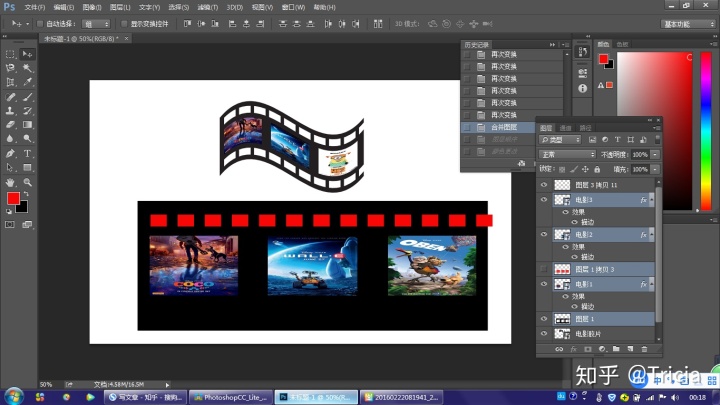720x405 pixels.
Task: Switch to the 路径 tab
Action: pyautogui.click(x=585, y=128)
